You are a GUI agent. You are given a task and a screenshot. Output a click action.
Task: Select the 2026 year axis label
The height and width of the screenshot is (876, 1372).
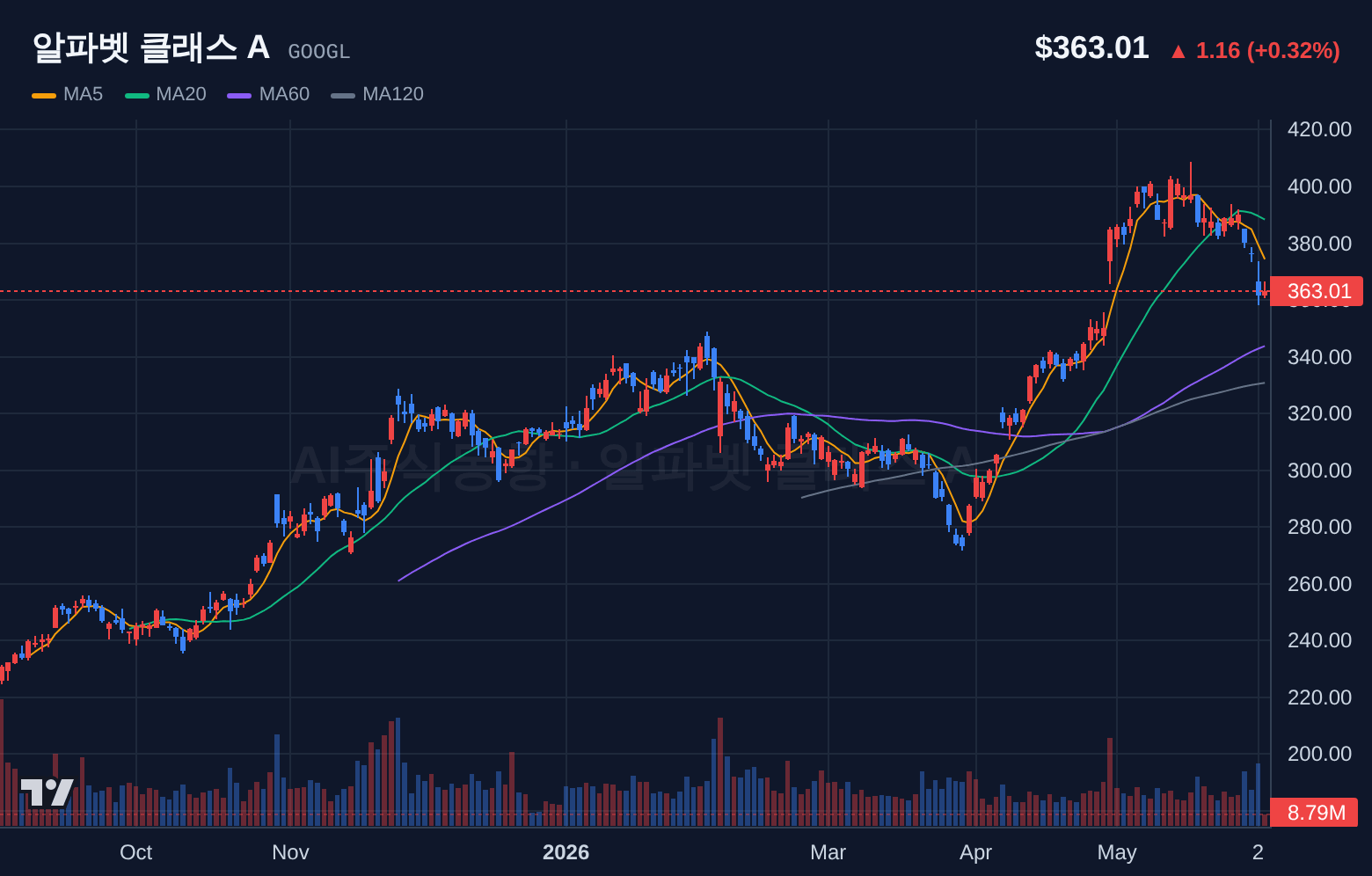[566, 852]
